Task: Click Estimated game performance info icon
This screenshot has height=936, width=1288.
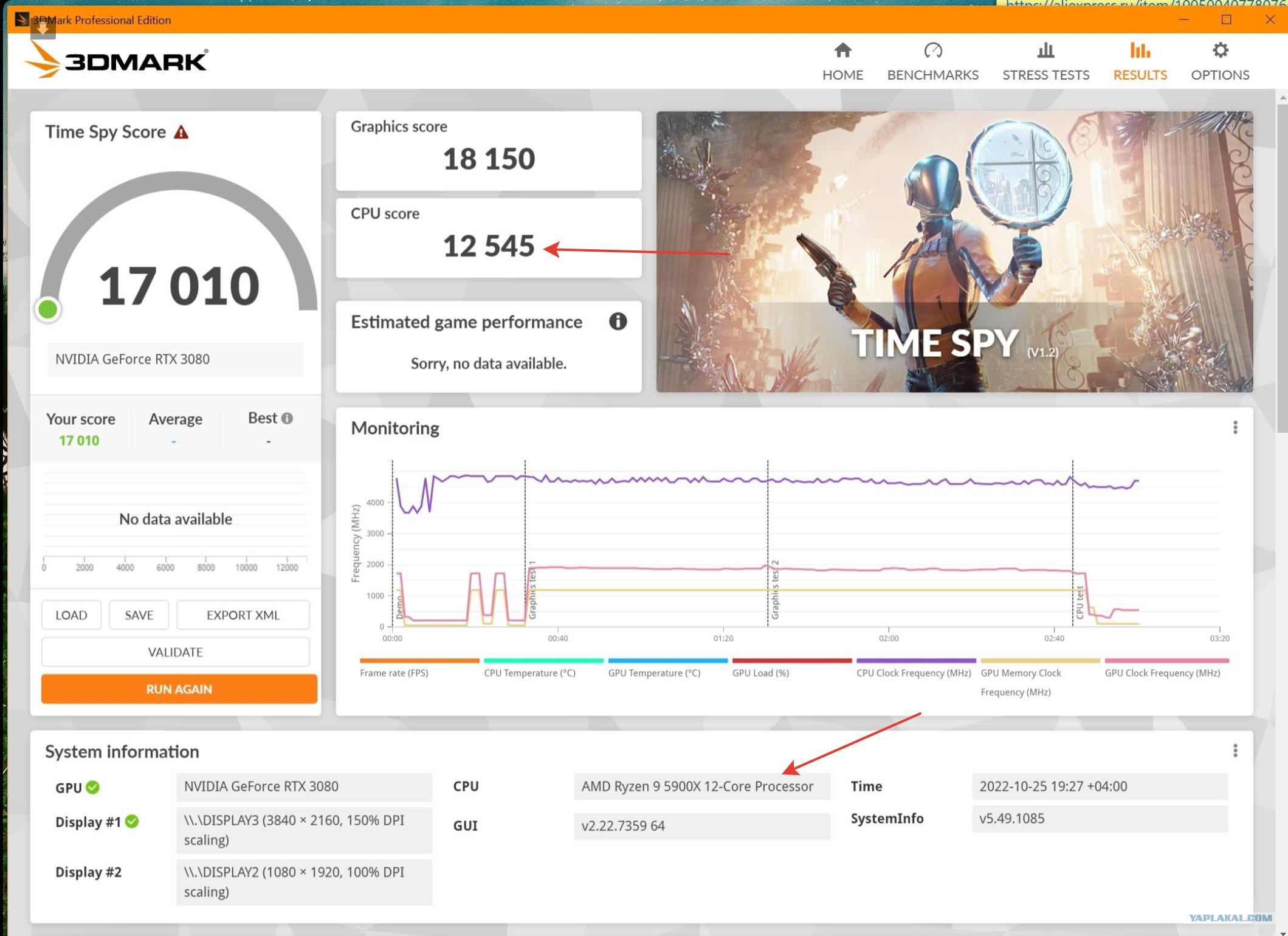Action: tap(618, 322)
